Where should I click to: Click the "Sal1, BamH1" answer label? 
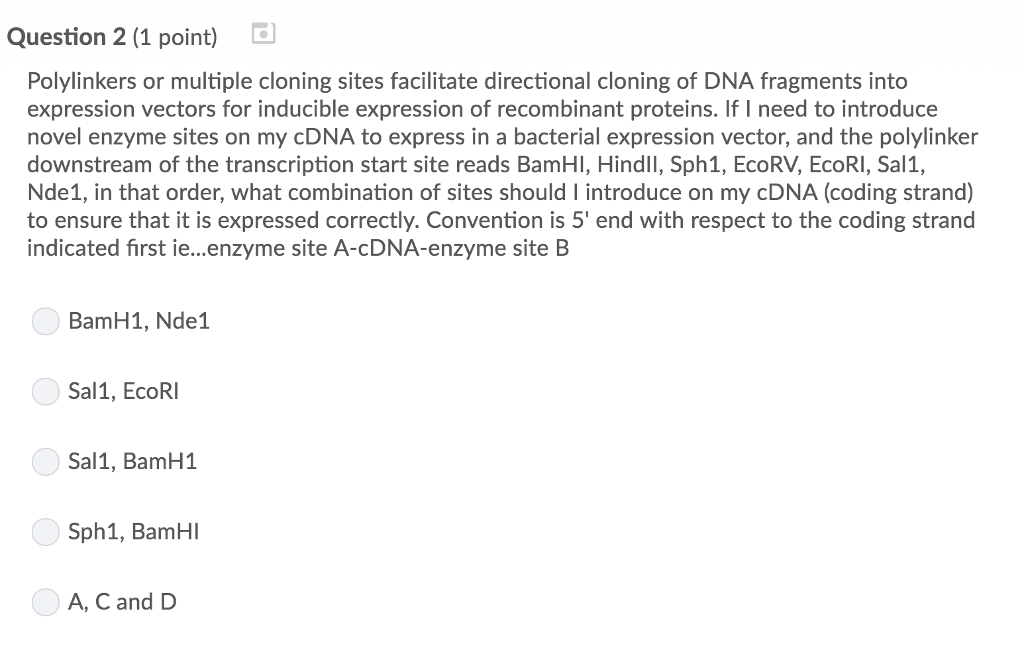pyautogui.click(x=133, y=461)
